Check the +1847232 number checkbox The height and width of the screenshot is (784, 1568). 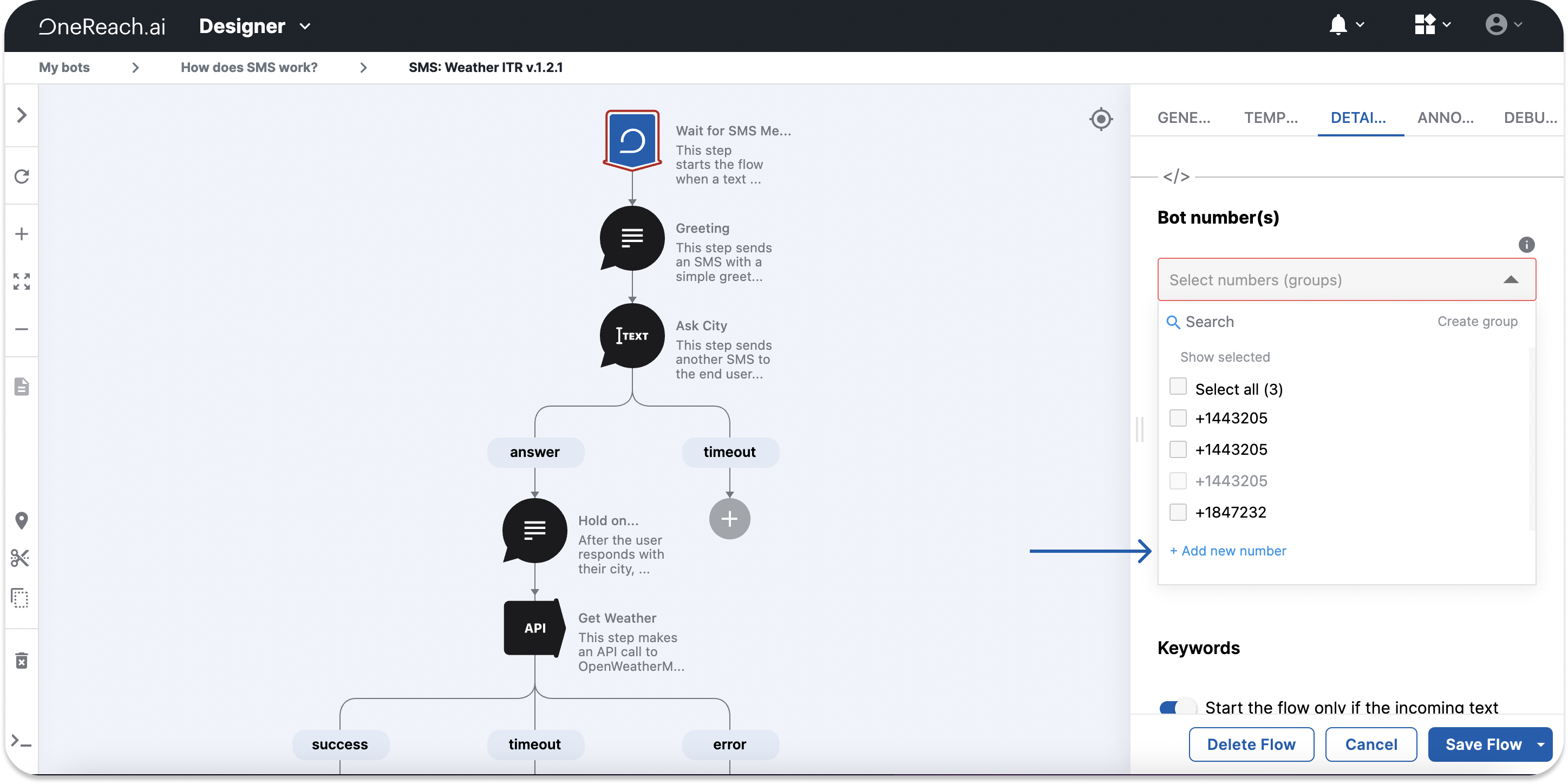(1178, 512)
